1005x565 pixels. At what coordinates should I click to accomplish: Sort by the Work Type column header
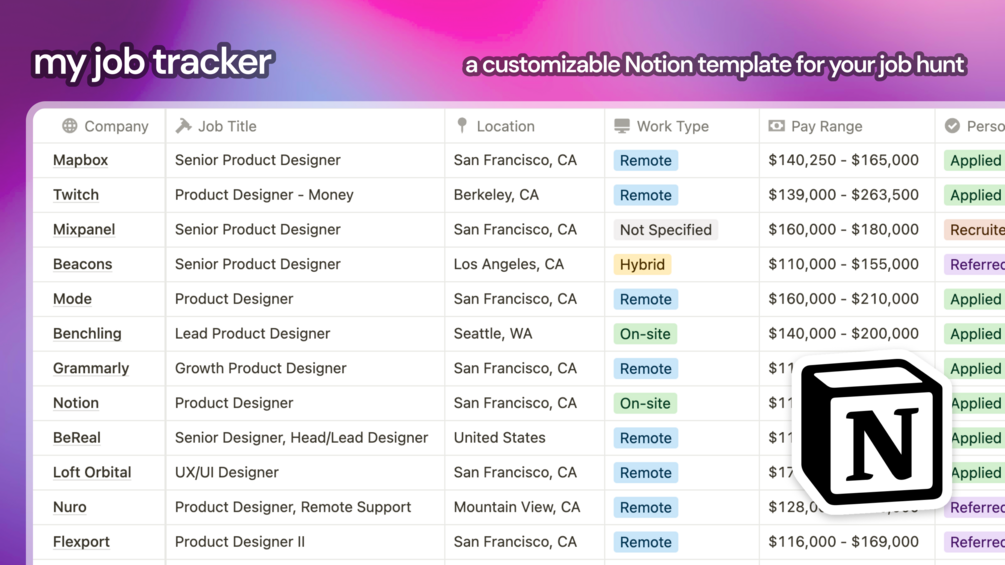(672, 126)
